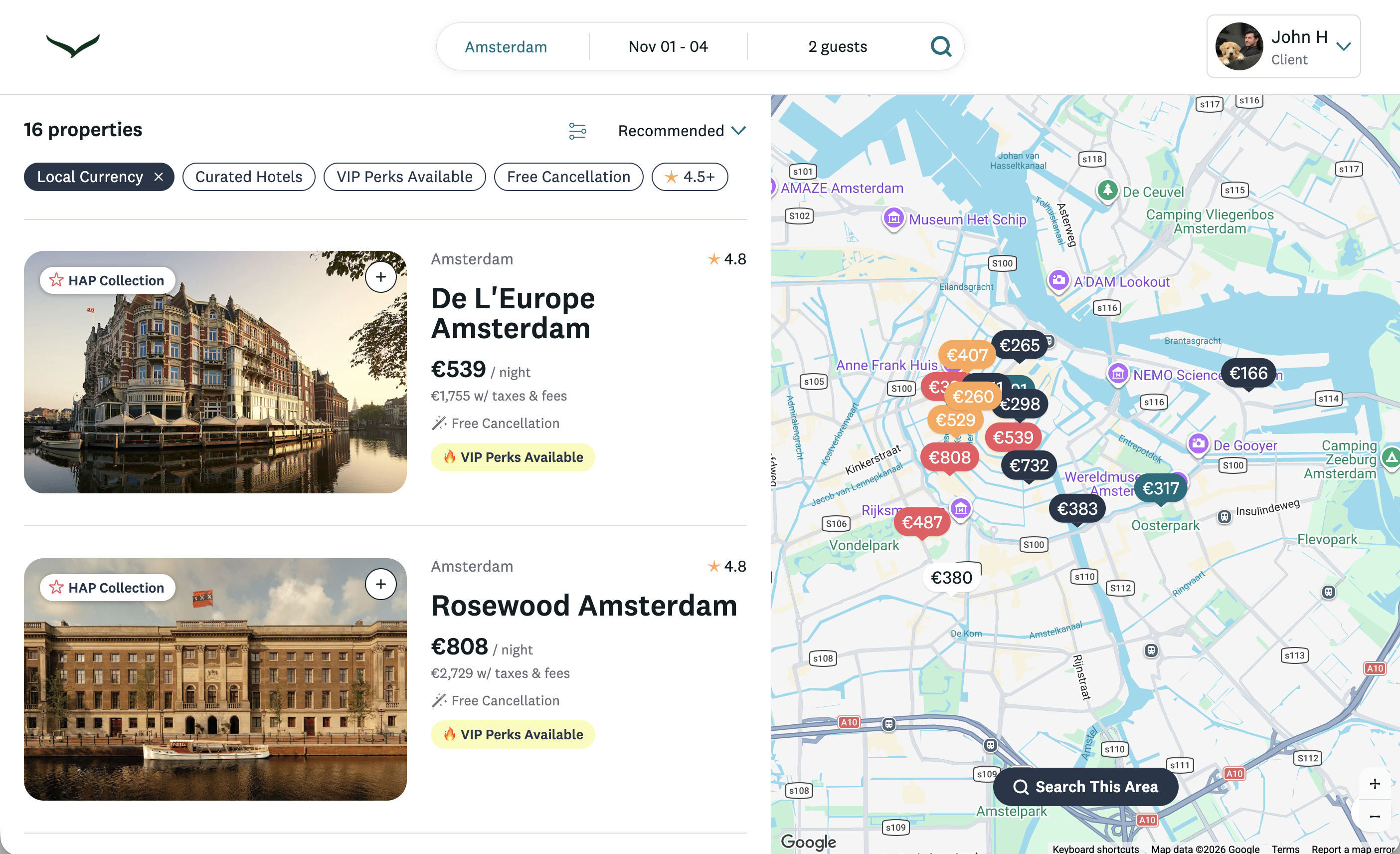Open the map Terms link
Image resolution: width=1400 pixels, height=854 pixels.
click(x=1285, y=849)
